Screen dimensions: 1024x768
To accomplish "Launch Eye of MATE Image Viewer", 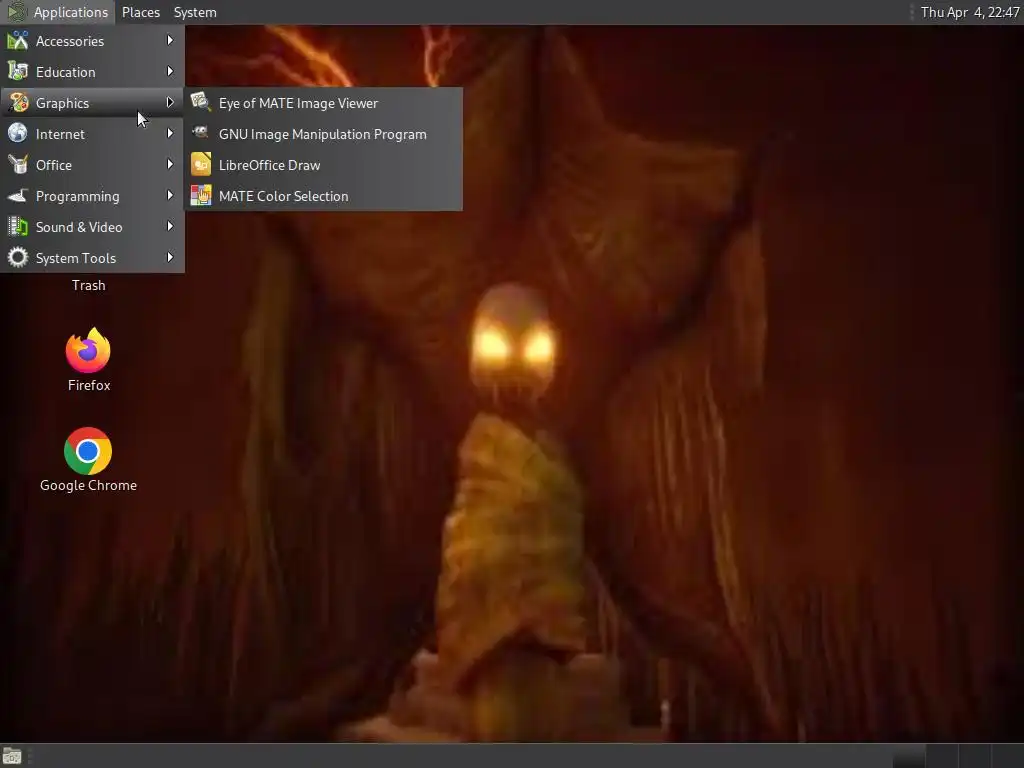I will coord(323,103).
